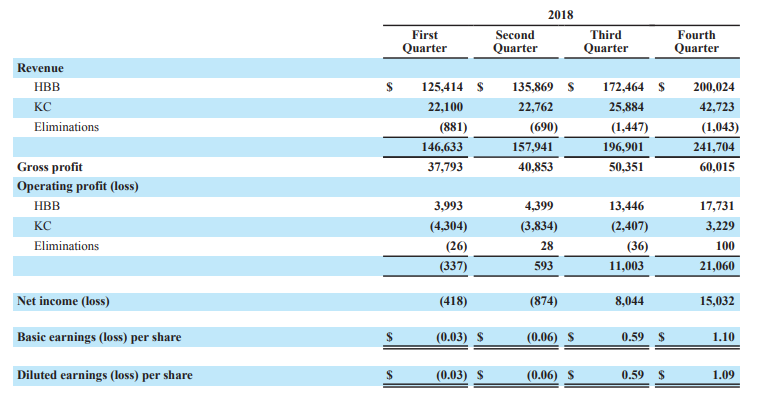Click HBB revenue value 135,869
This screenshot has width=770, height=401.
(x=532, y=87)
